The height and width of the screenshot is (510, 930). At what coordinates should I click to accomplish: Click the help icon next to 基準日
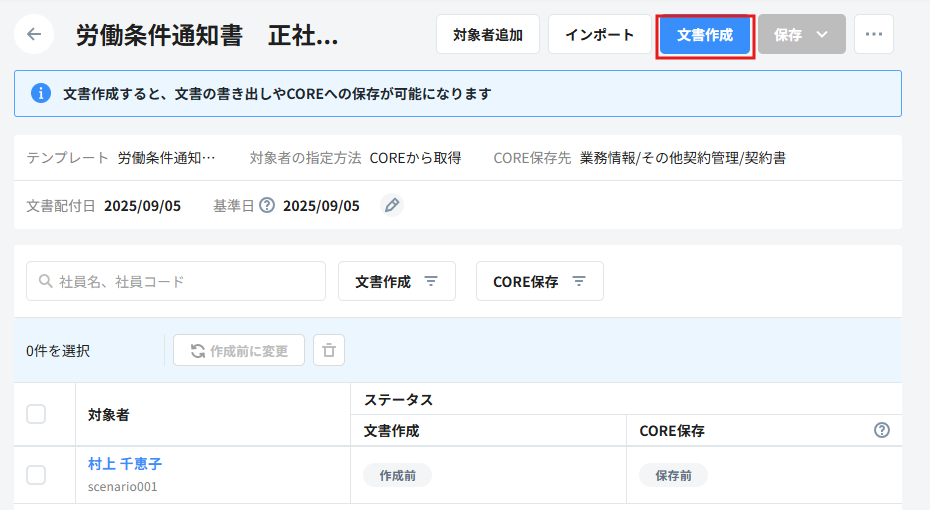pyautogui.click(x=267, y=206)
